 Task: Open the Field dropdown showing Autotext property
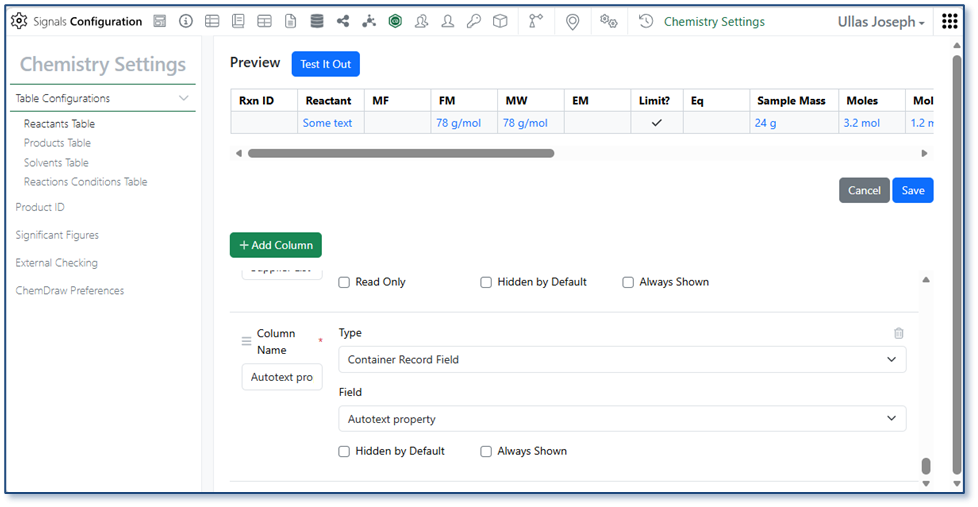[x=622, y=419]
